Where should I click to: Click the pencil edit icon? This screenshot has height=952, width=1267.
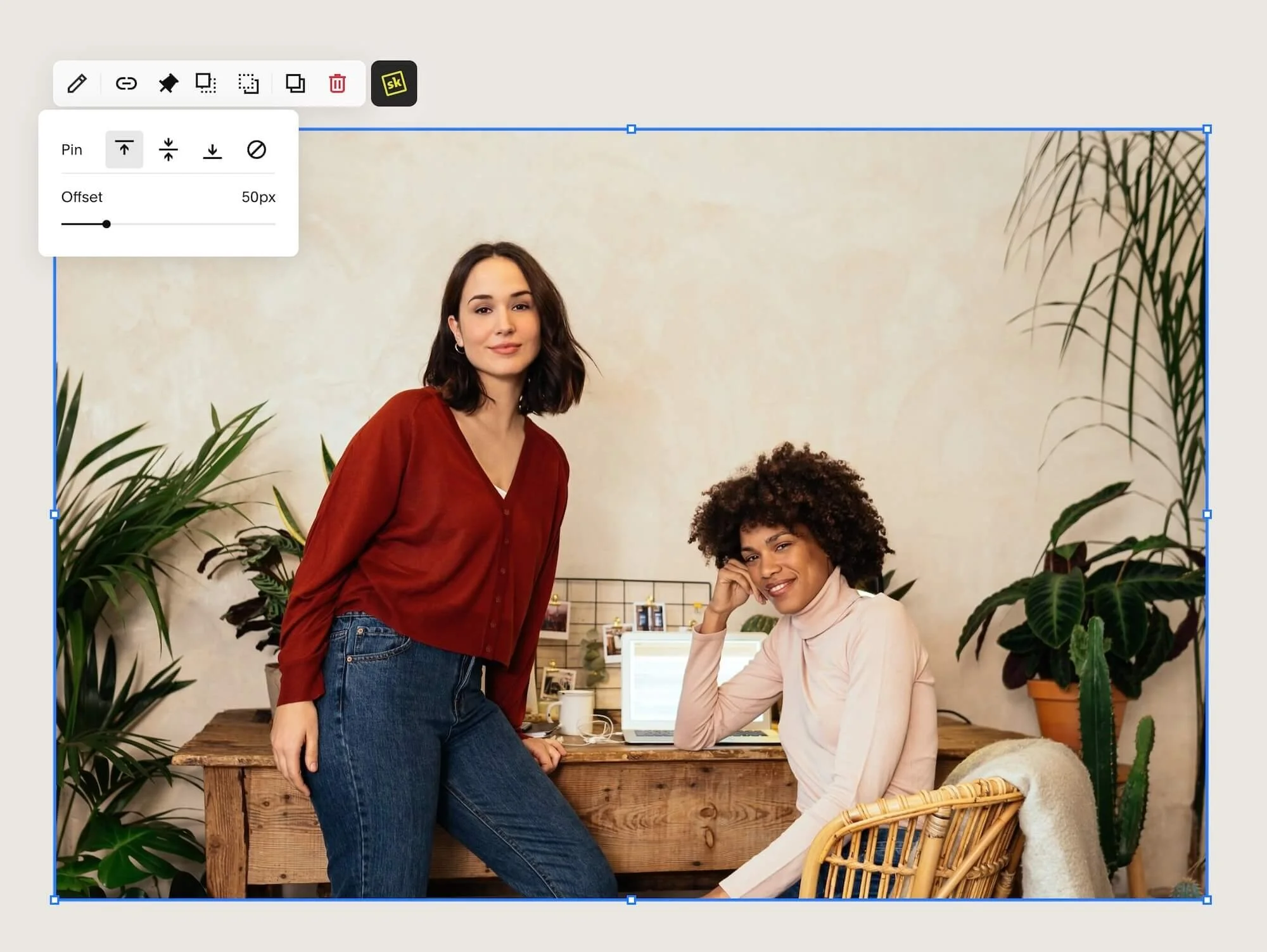pos(77,84)
